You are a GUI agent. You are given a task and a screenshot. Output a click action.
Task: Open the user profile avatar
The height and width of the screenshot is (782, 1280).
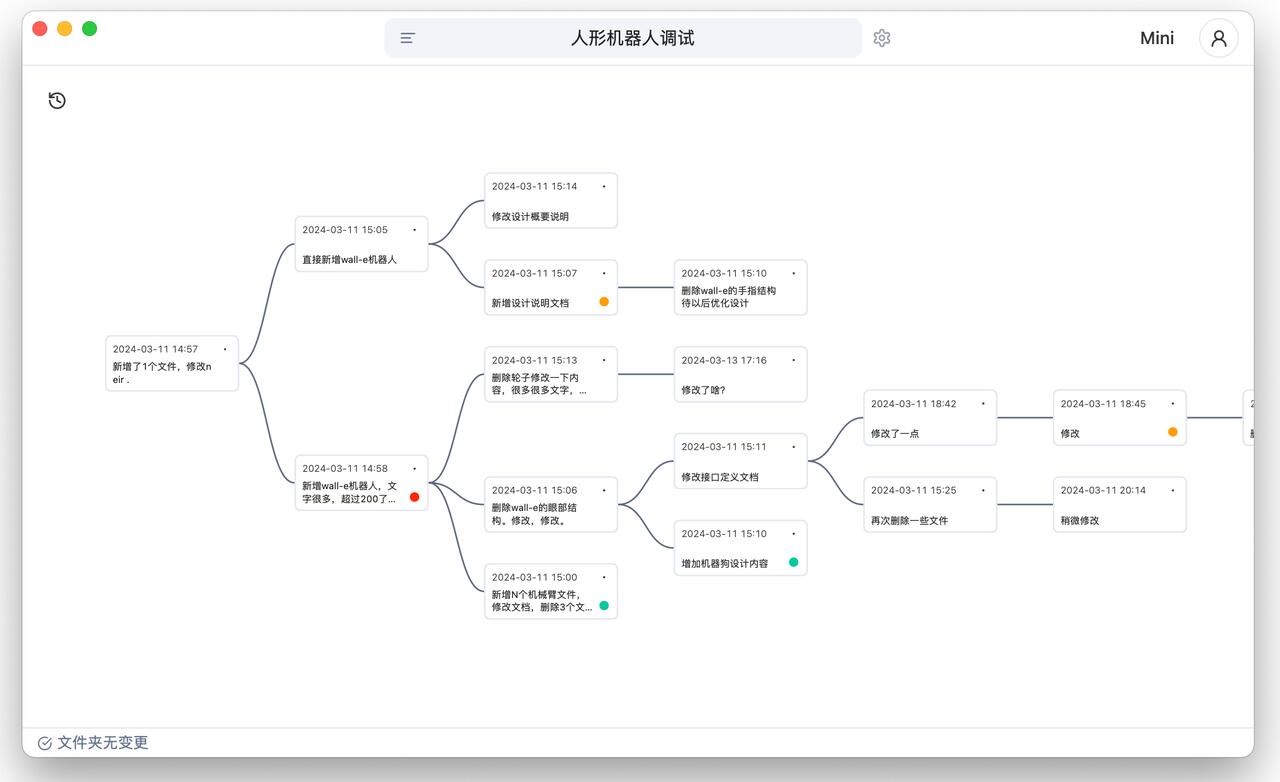click(1218, 38)
